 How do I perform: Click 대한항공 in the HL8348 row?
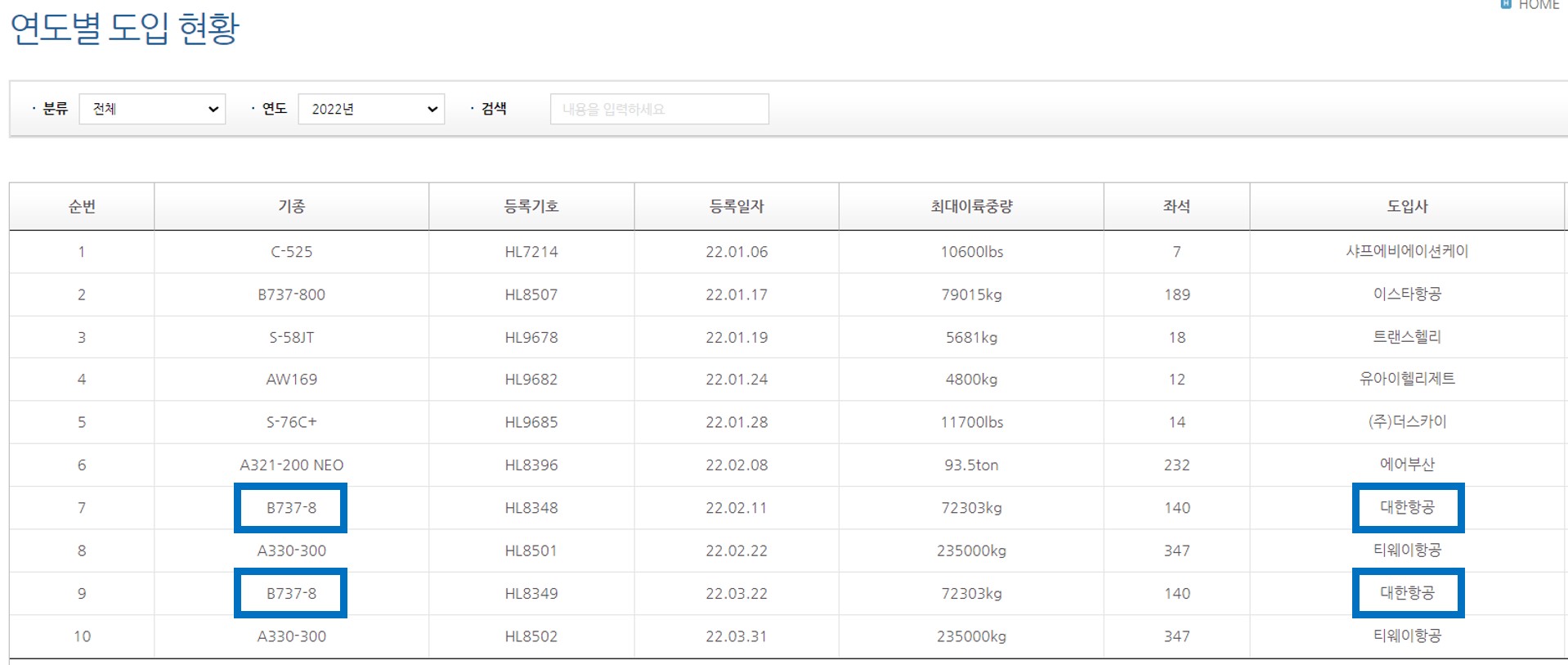point(1407,508)
